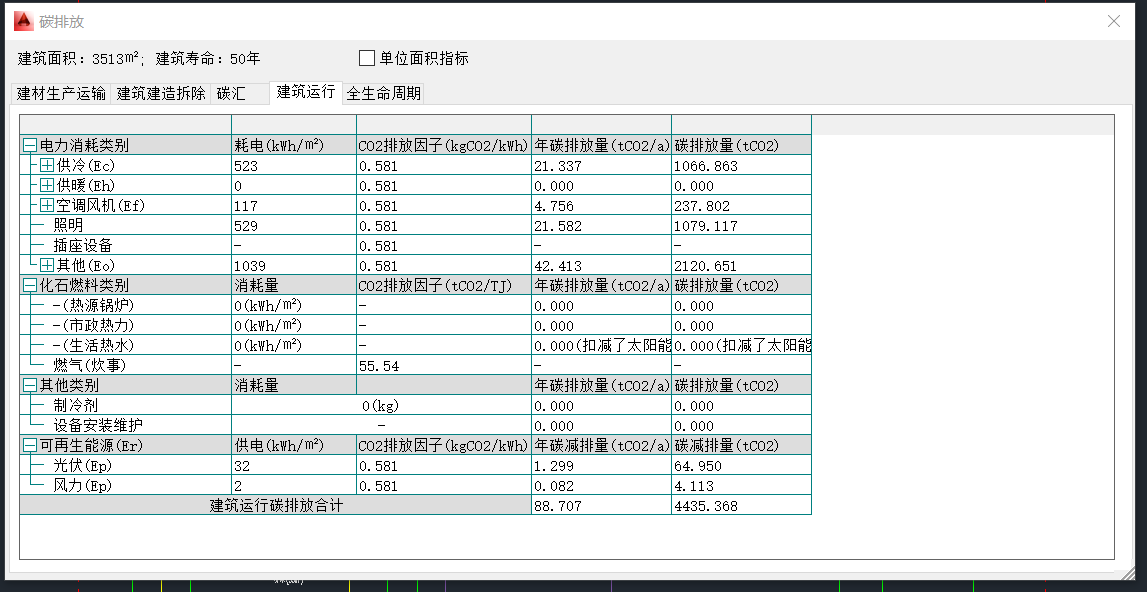Expand the 其他(Eo) row
The width and height of the screenshot is (1147, 592).
pyautogui.click(x=47, y=266)
